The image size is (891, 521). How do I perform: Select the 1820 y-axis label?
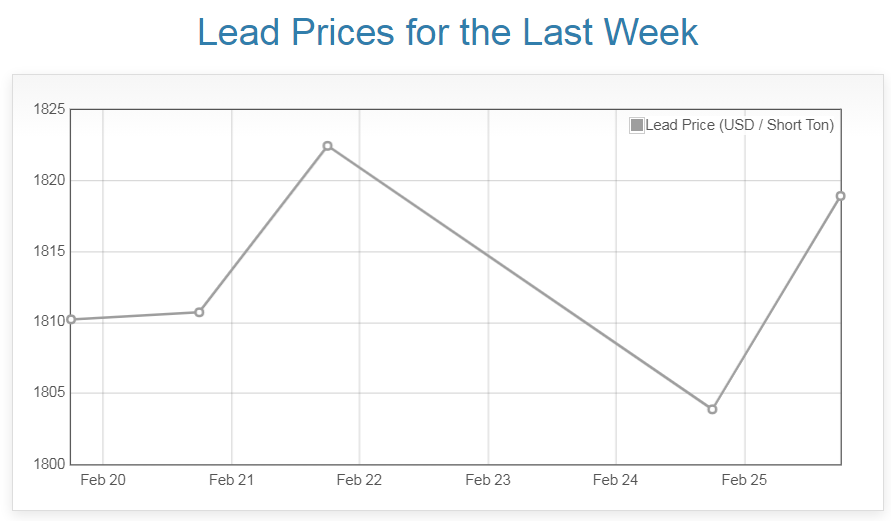click(x=49, y=181)
